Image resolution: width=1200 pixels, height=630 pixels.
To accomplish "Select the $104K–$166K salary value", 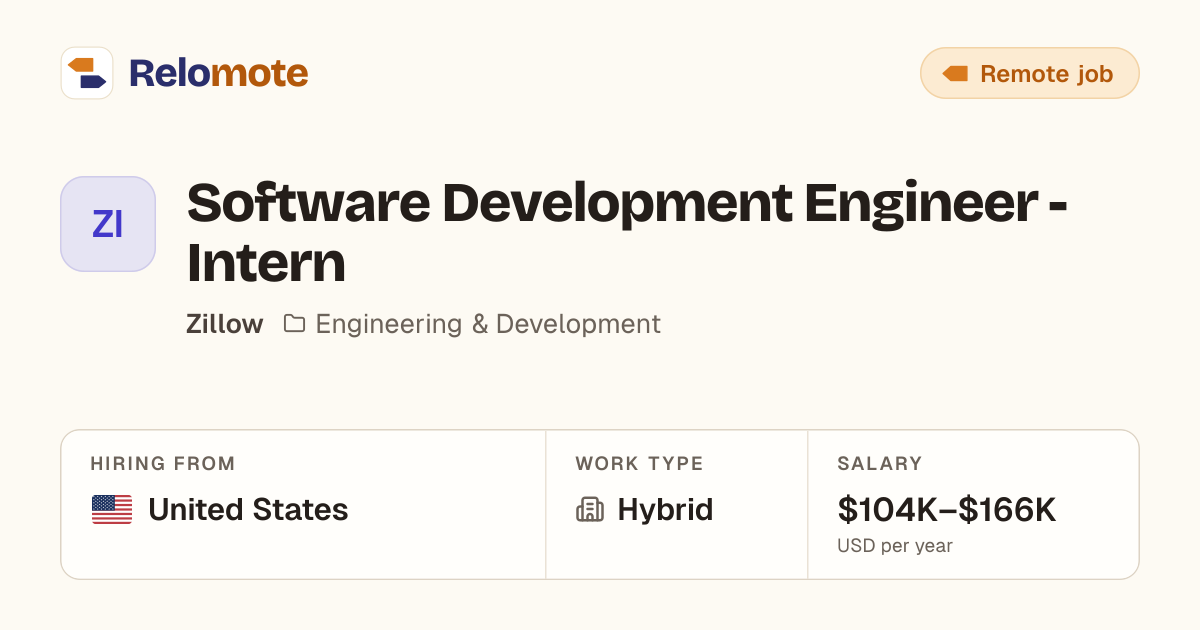I will click(x=947, y=510).
